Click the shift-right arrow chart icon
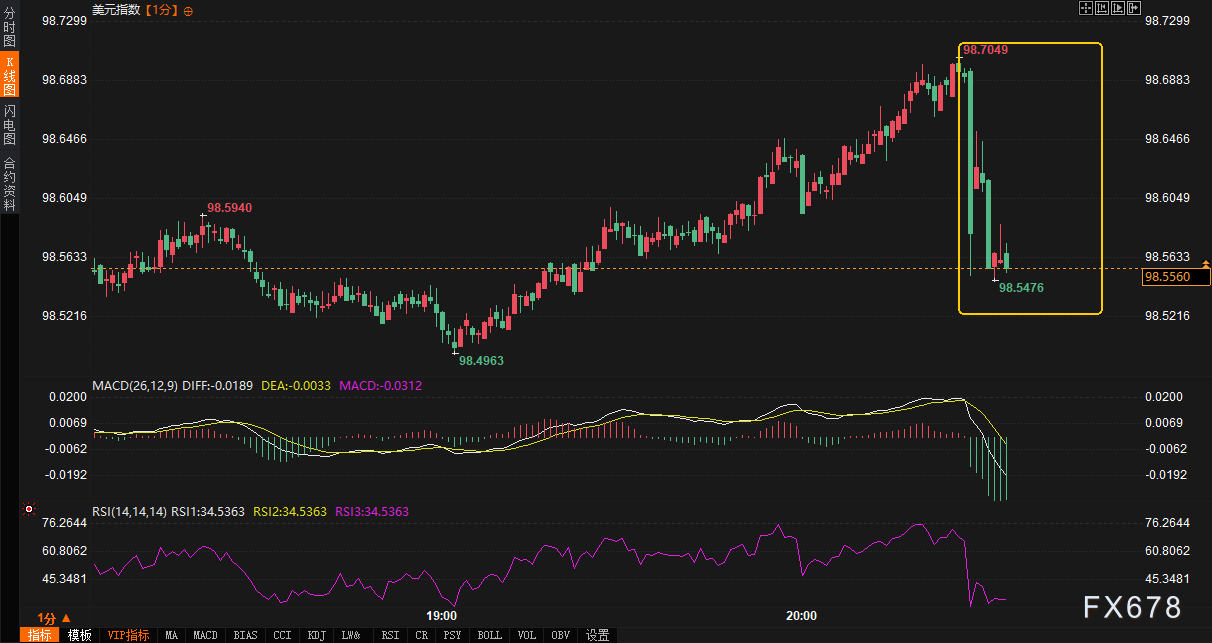Image resolution: width=1212 pixels, height=643 pixels. pos(1134,9)
